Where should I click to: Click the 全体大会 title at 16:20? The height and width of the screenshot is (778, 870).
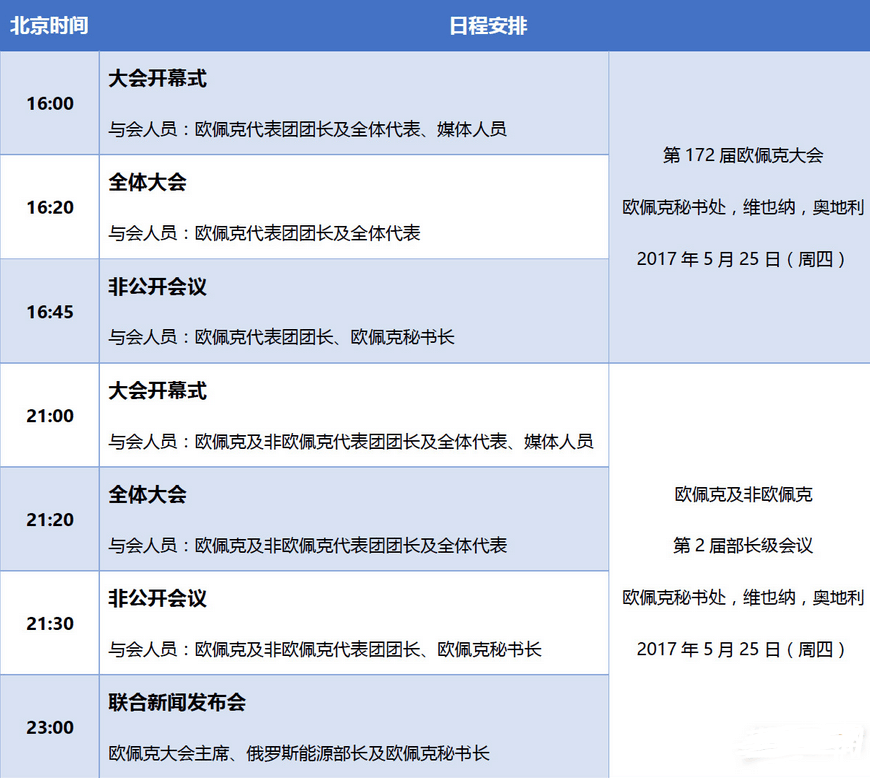(x=148, y=182)
